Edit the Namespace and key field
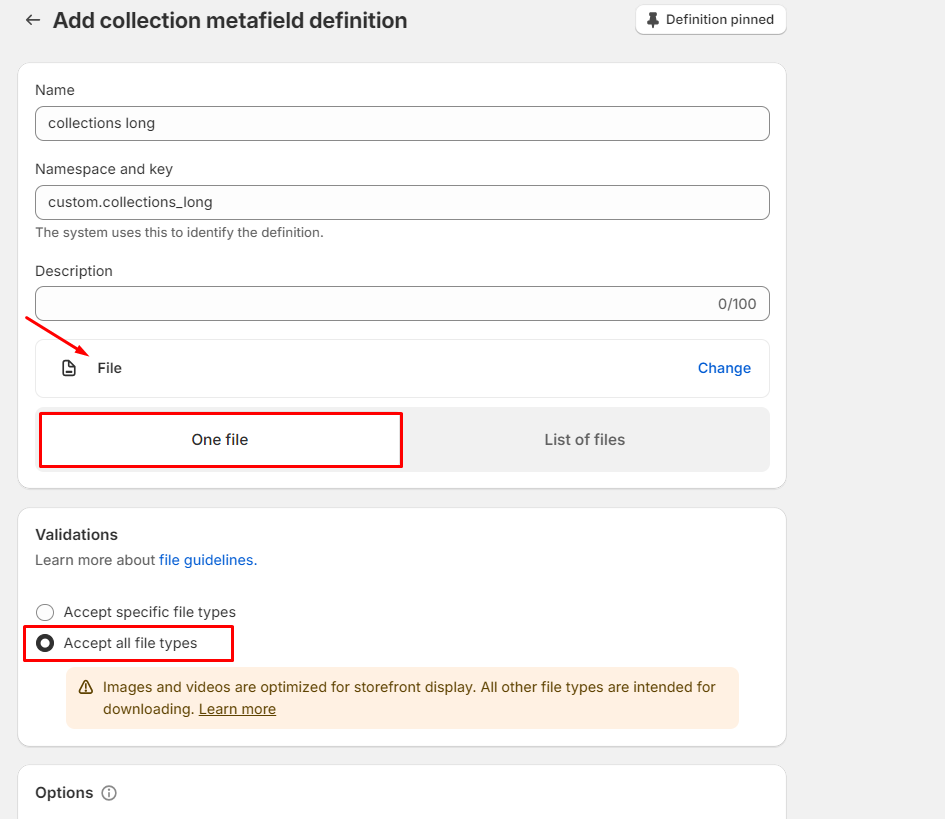The image size is (945, 819). (402, 202)
